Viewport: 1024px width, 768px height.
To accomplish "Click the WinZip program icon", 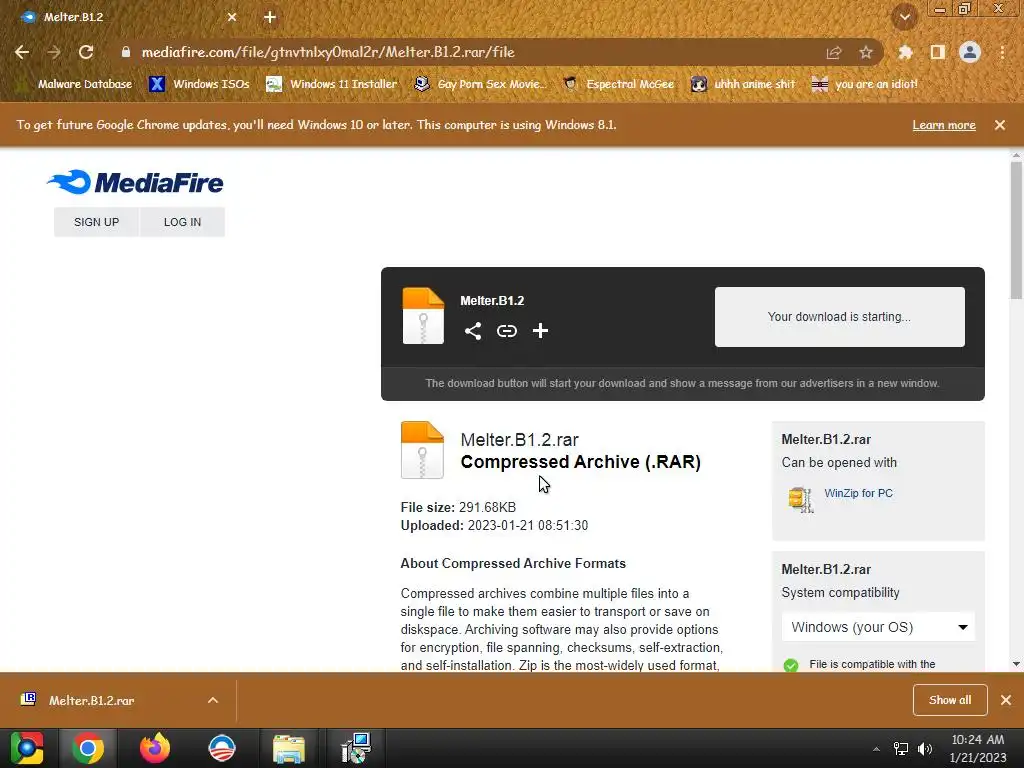I will pyautogui.click(x=801, y=500).
